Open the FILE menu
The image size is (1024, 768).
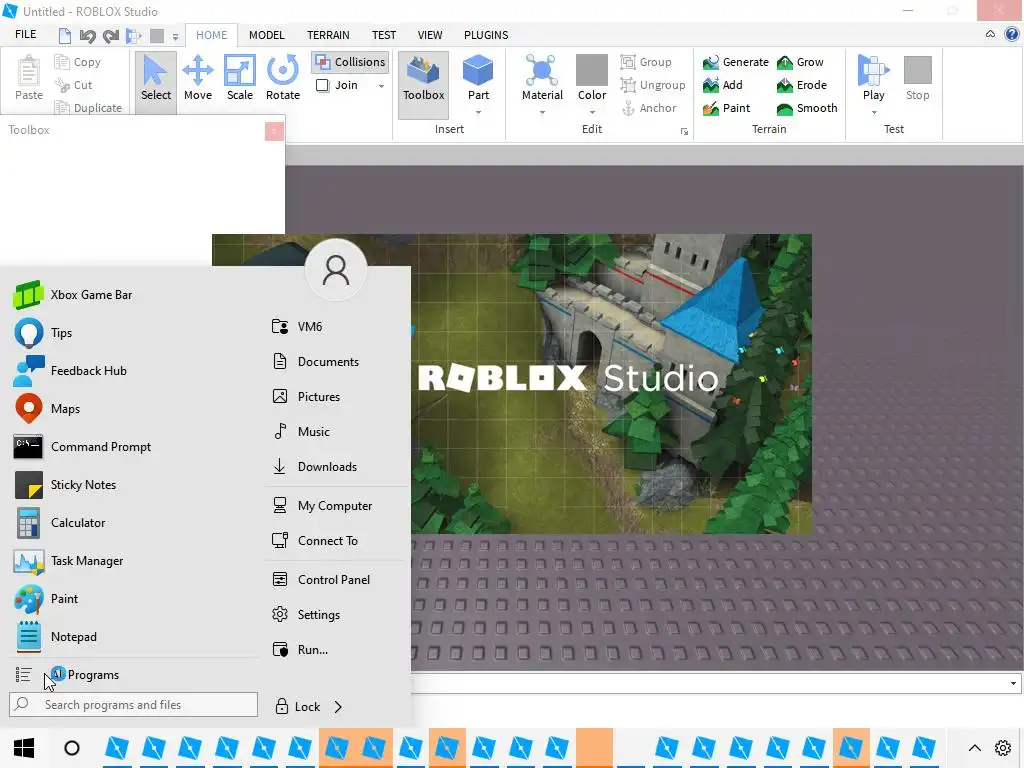pyautogui.click(x=25, y=35)
